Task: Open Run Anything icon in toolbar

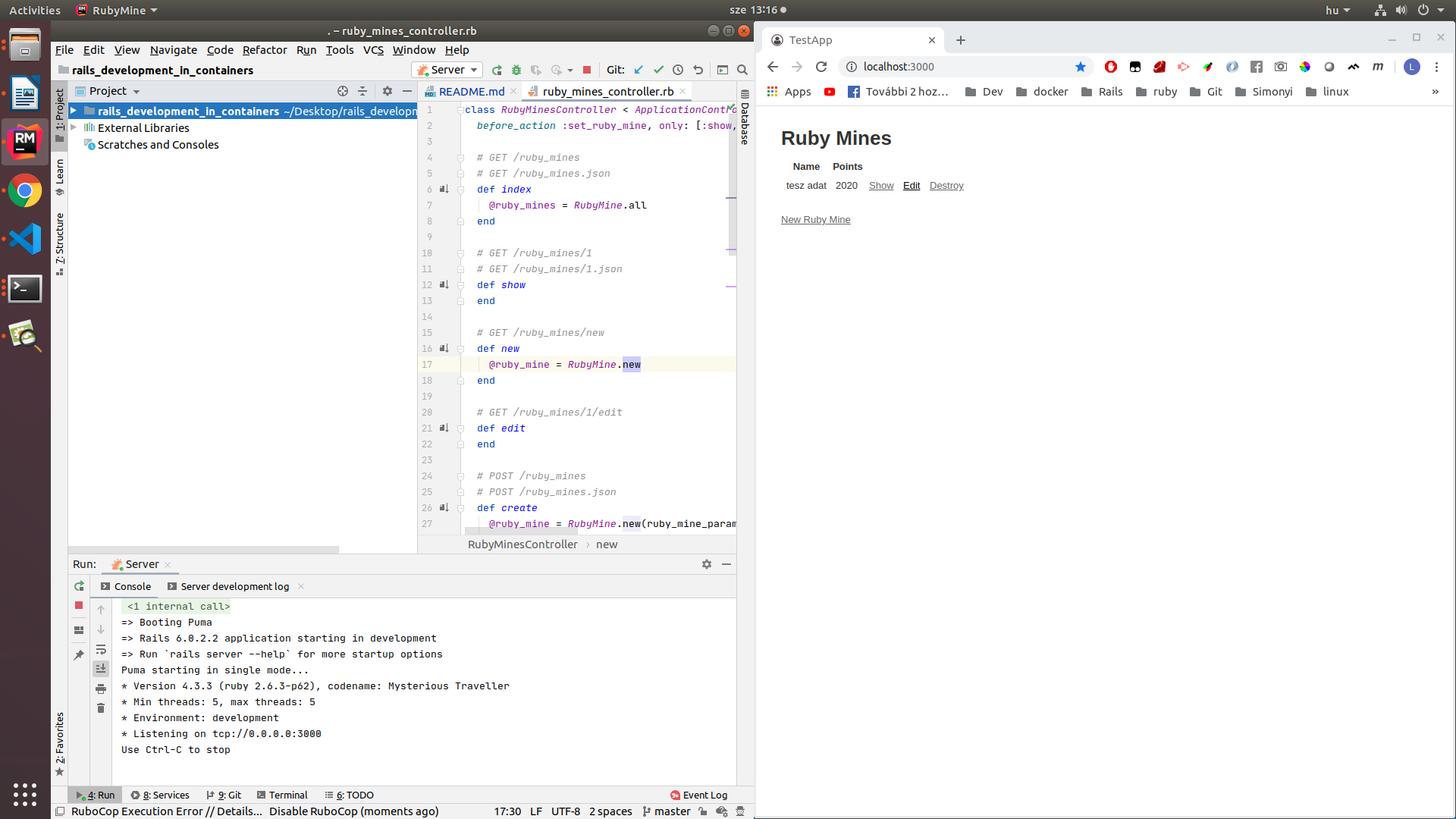Action: [x=723, y=70]
